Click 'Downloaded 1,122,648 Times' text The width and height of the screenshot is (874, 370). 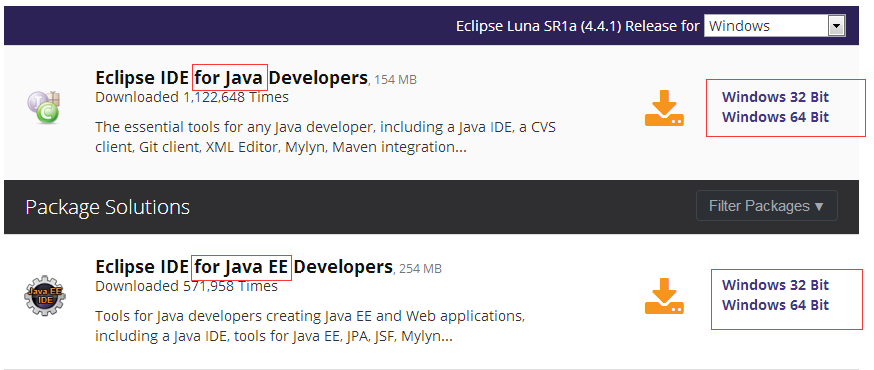click(x=192, y=98)
